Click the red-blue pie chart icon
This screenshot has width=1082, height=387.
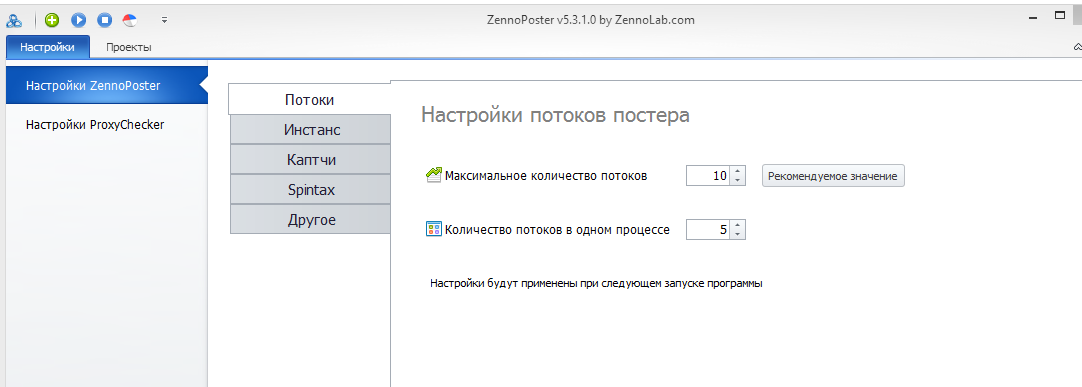(x=129, y=20)
